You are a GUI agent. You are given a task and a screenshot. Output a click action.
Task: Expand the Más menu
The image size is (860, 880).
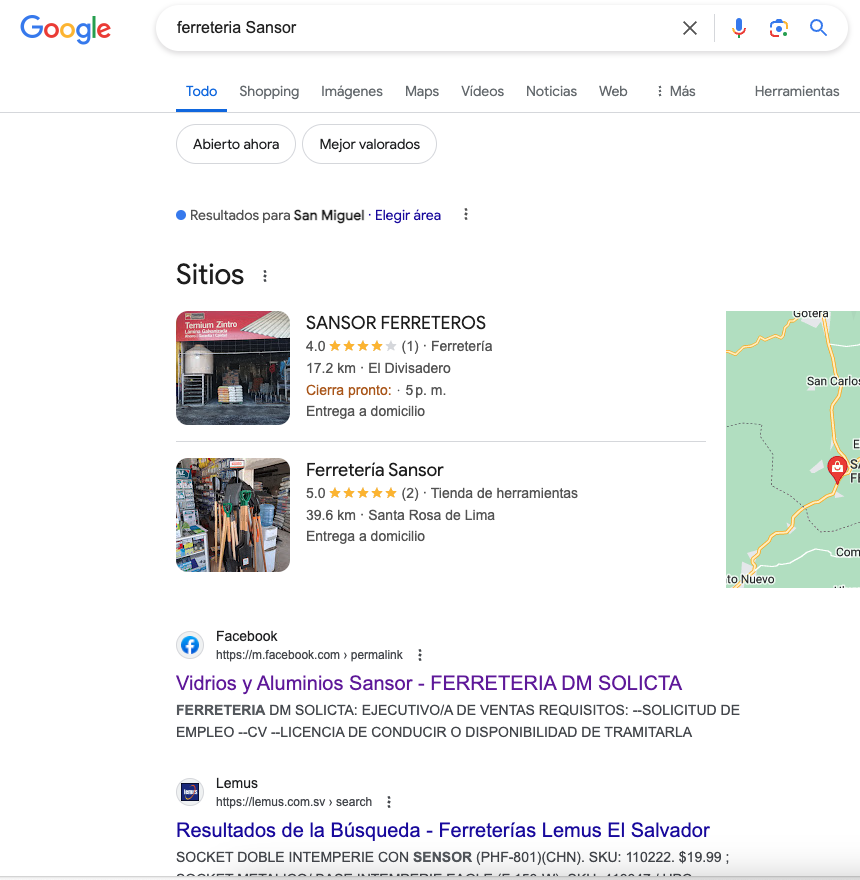click(x=676, y=91)
